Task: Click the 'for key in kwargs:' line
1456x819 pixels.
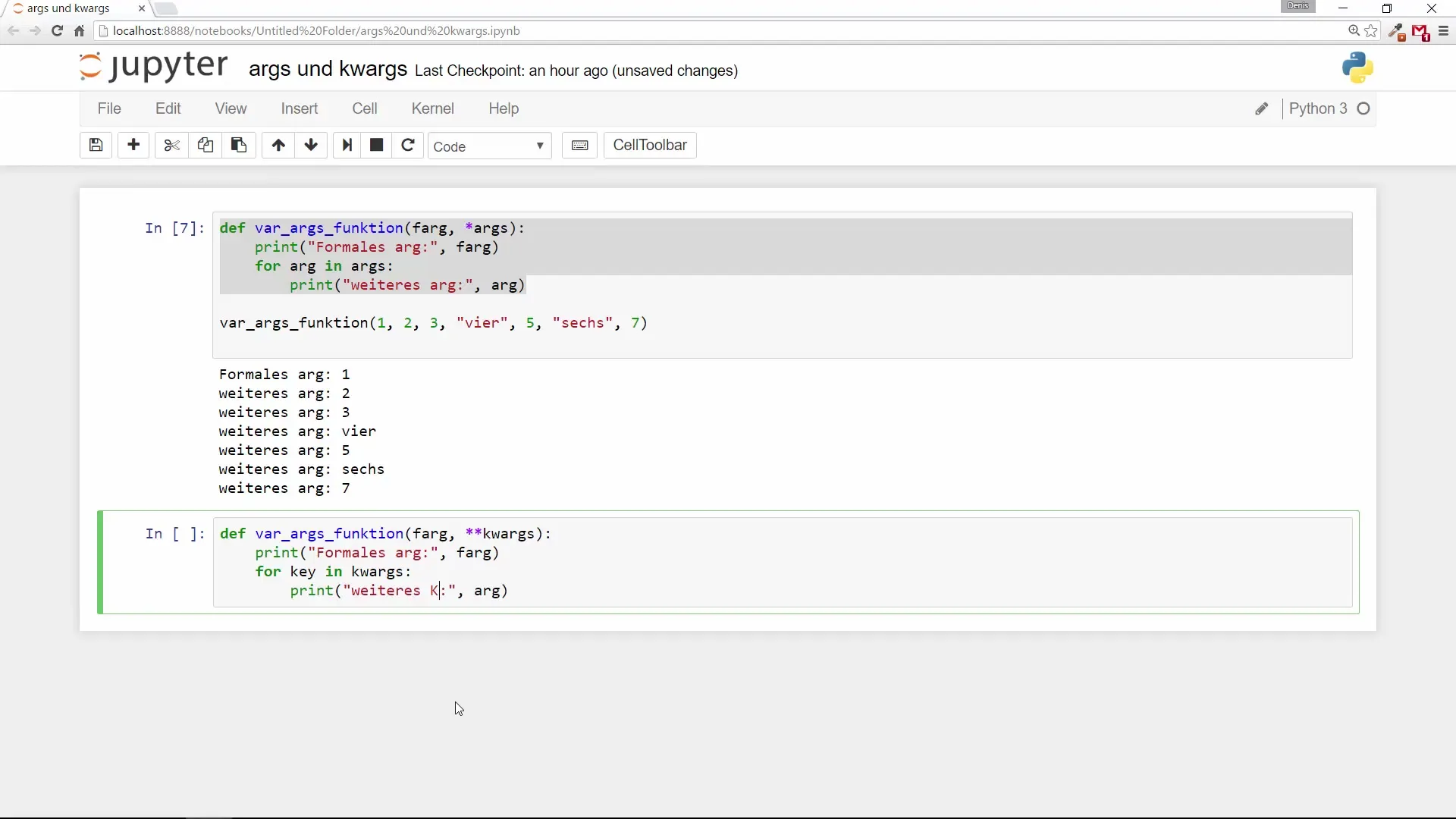Action: [333, 572]
